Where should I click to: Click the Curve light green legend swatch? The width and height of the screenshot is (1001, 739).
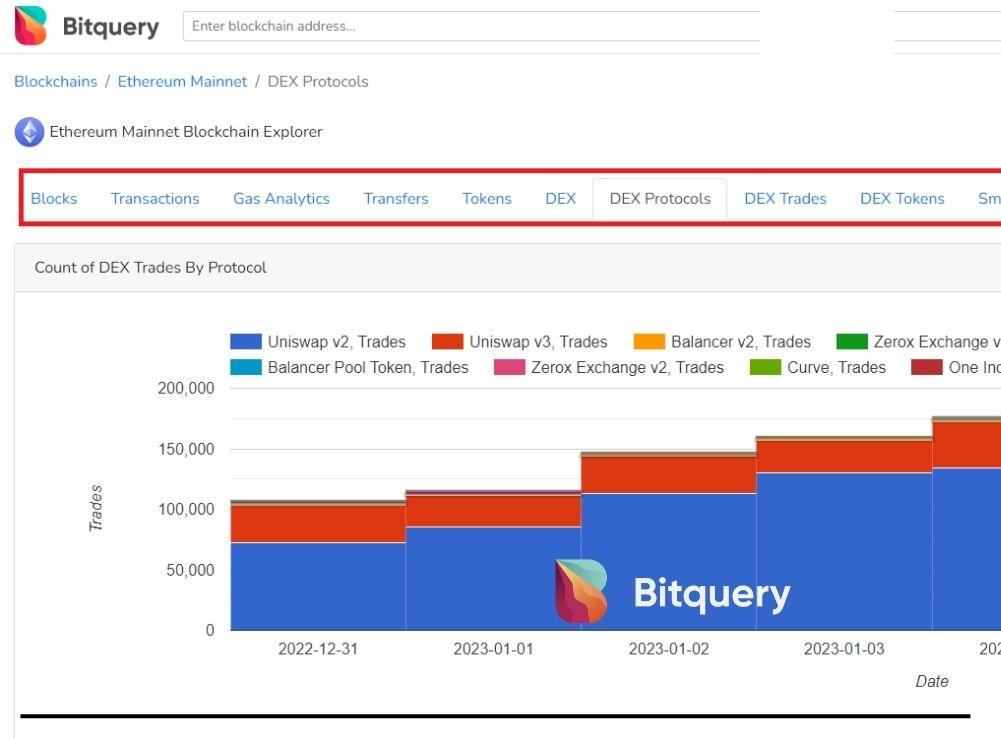tap(765, 367)
